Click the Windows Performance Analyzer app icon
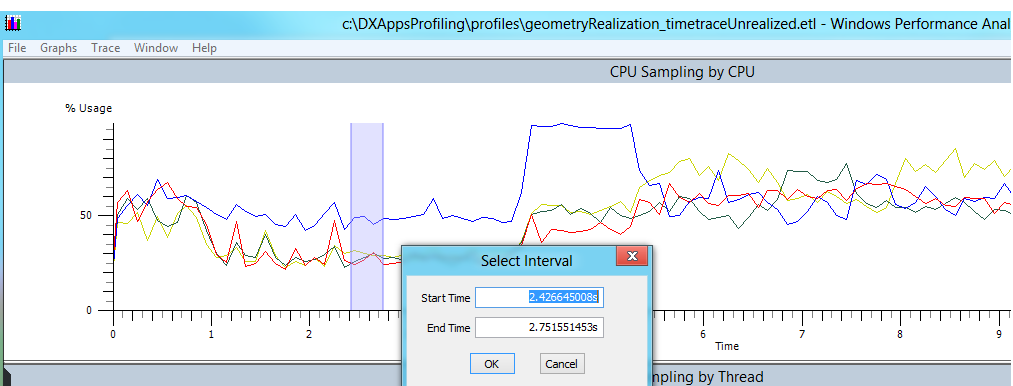The width and height of the screenshot is (1013, 386). (x=13, y=23)
